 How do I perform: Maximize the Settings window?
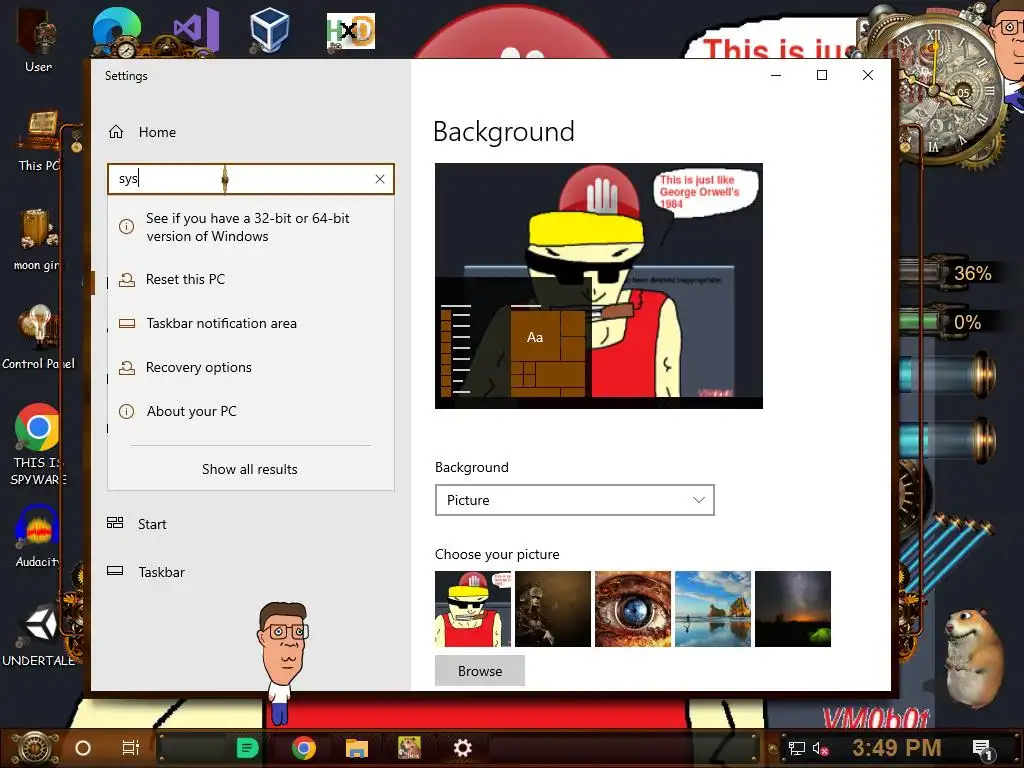pyautogui.click(x=822, y=75)
